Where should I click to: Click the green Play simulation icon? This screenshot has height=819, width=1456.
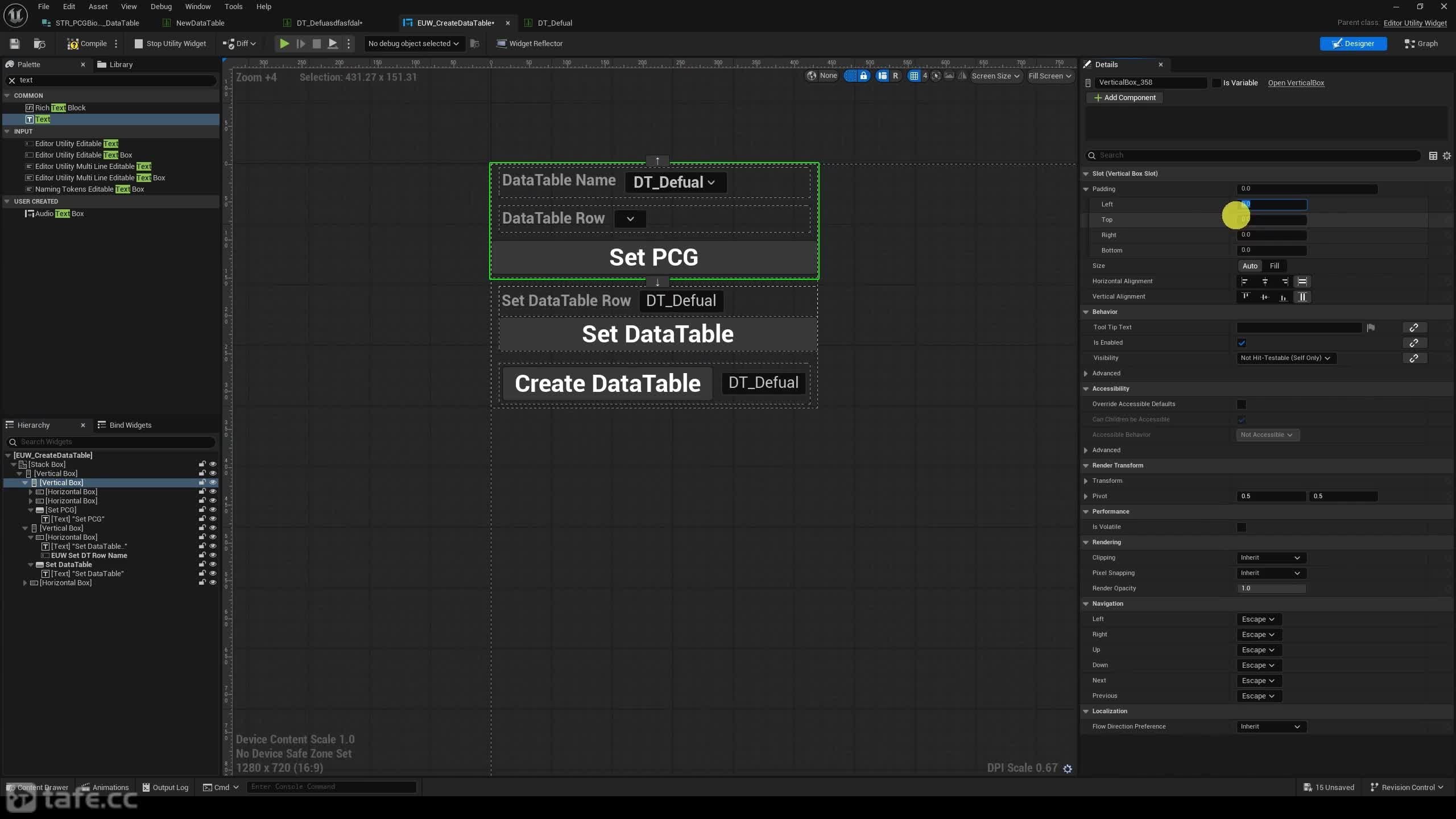click(284, 43)
